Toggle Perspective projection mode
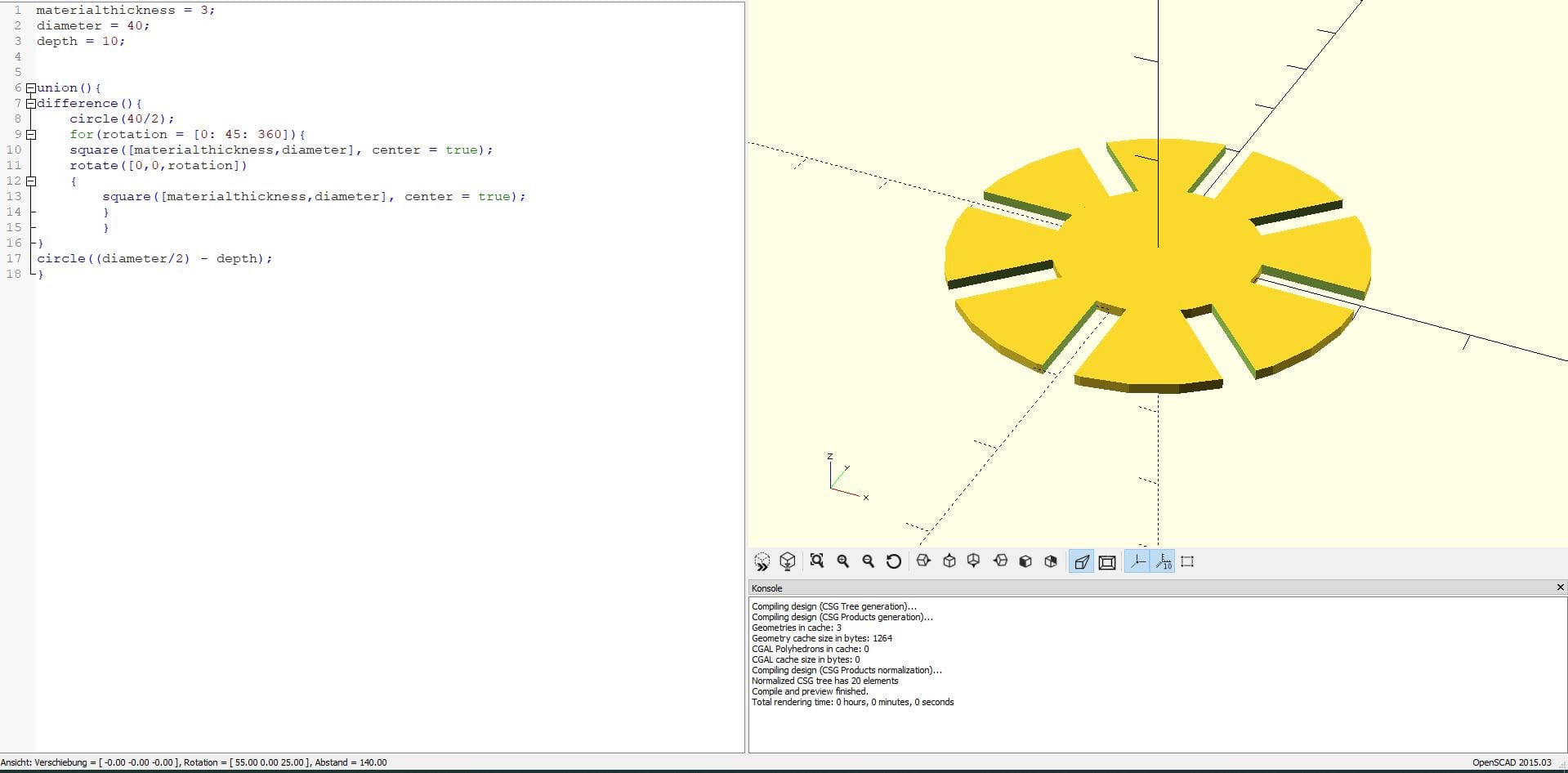This screenshot has width=1568, height=773. (x=1082, y=561)
